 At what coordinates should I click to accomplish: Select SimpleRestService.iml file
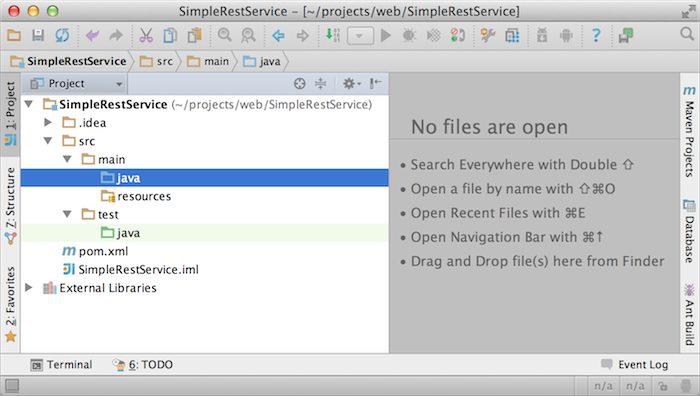(x=204, y=269)
